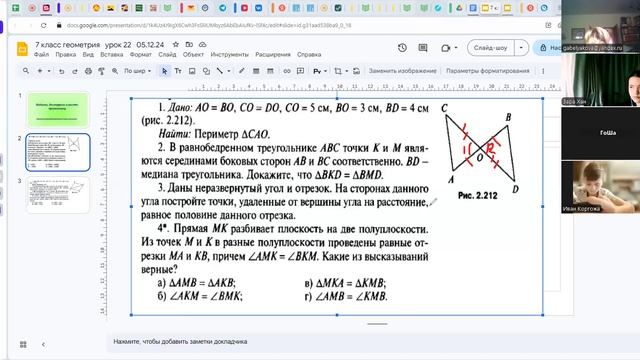Click the insert image icon

click(x=192, y=71)
